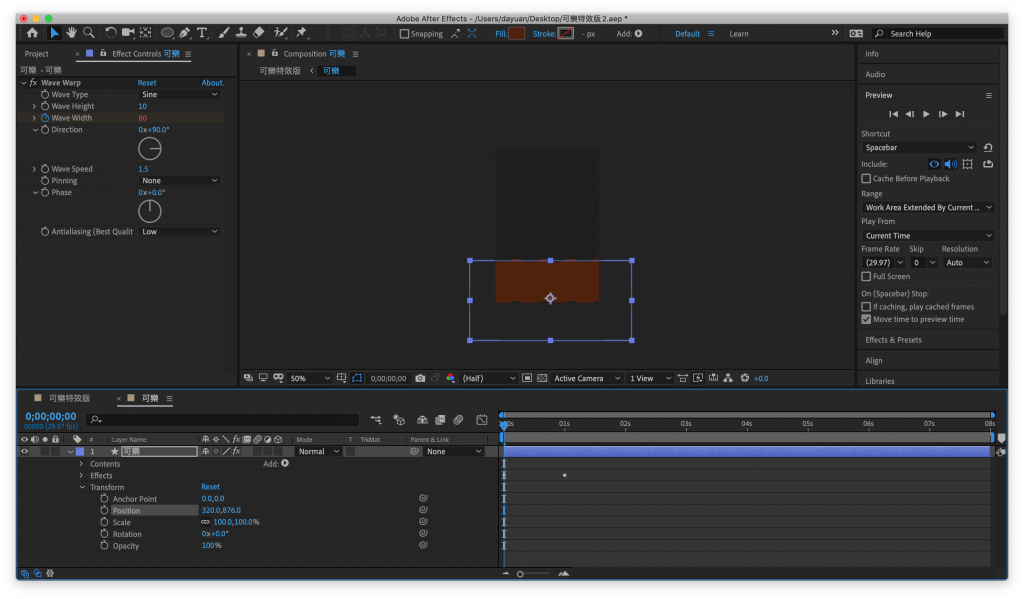Viewport: 1024px width, 599px height.
Task: Click the Fill color swatch
Action: pos(516,34)
